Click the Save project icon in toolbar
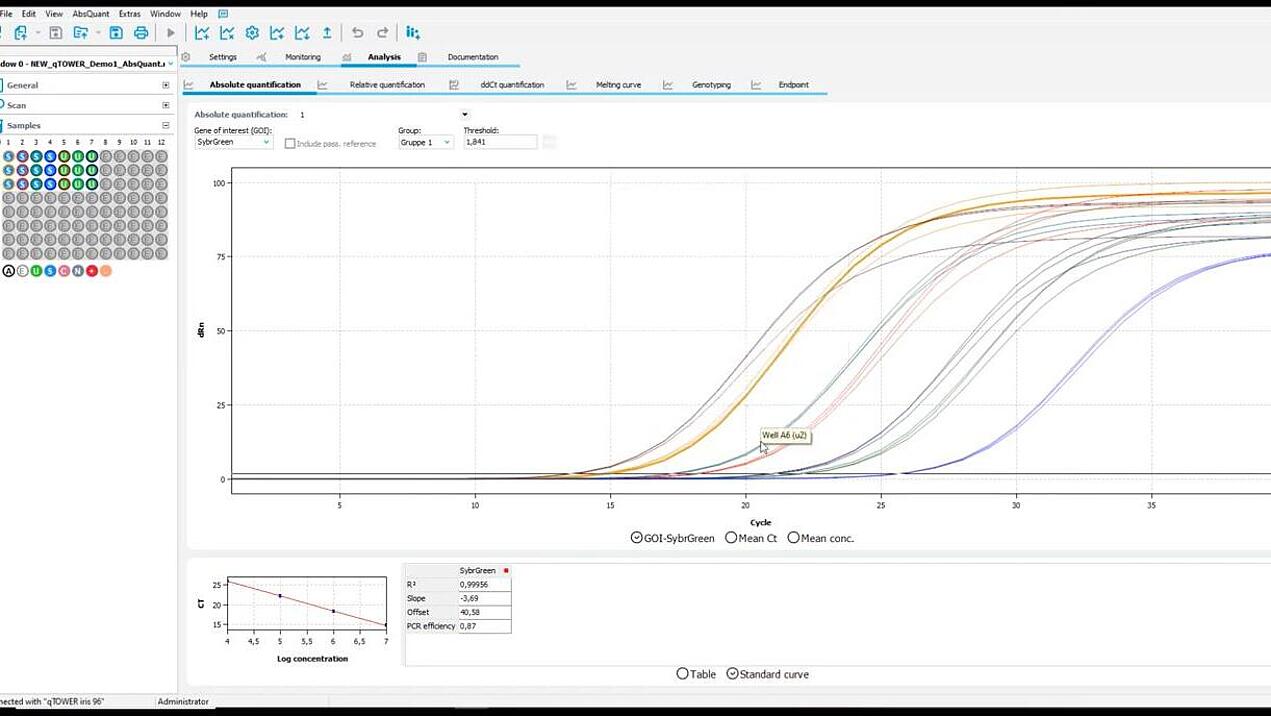Image resolution: width=1271 pixels, height=716 pixels. pos(116,33)
